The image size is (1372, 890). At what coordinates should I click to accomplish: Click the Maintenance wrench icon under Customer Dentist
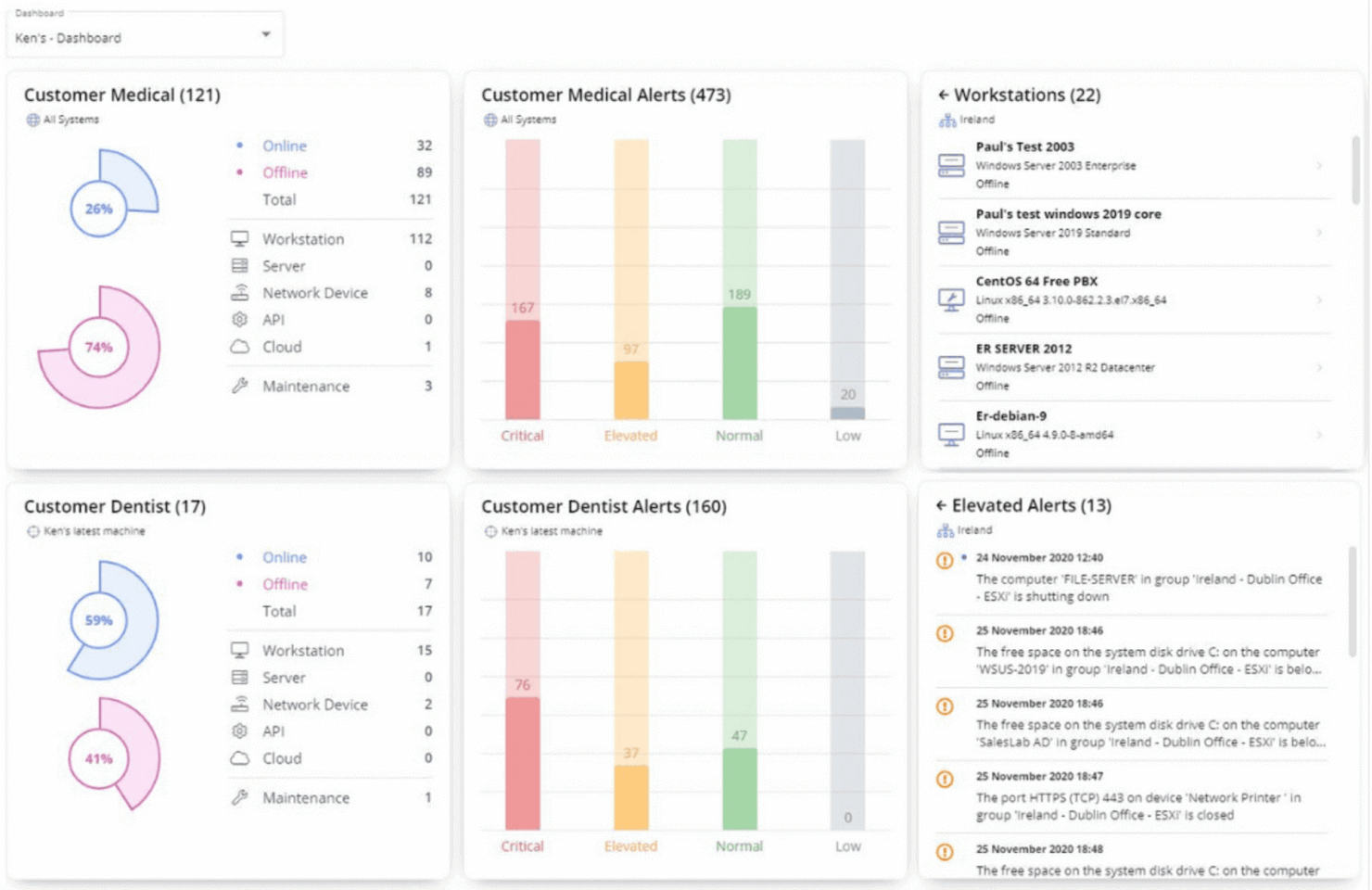pyautogui.click(x=240, y=797)
